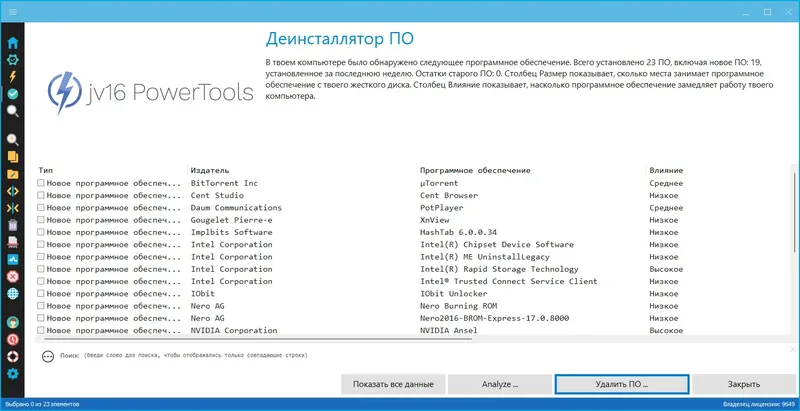Open the gear-with-checkmark sidebar tool
The height and width of the screenshot is (411, 800).
(13, 60)
